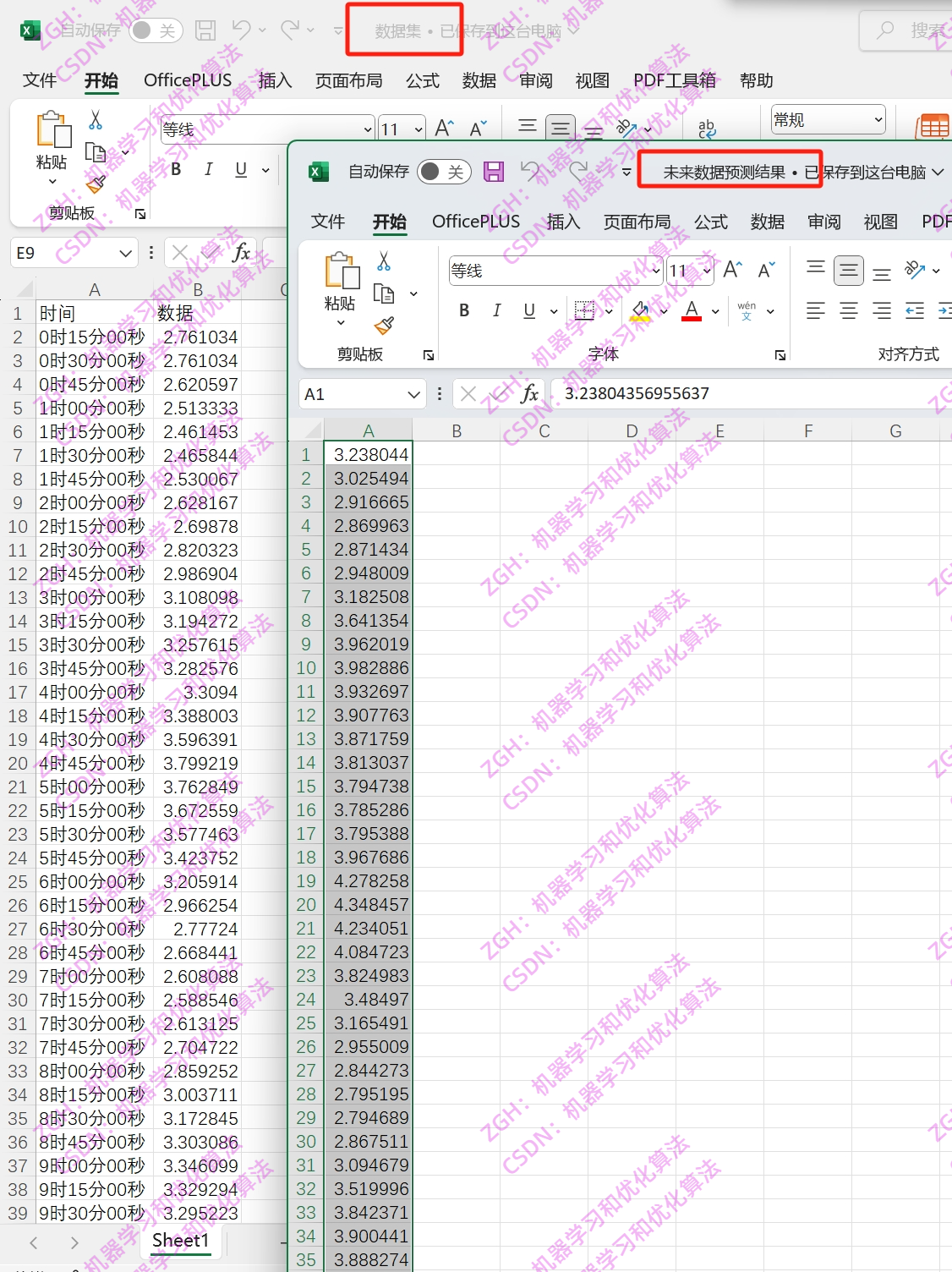Open 文件 menu in 未来数据预测结果 window
Screen dimensions: 952x1272
pyautogui.click(x=328, y=222)
